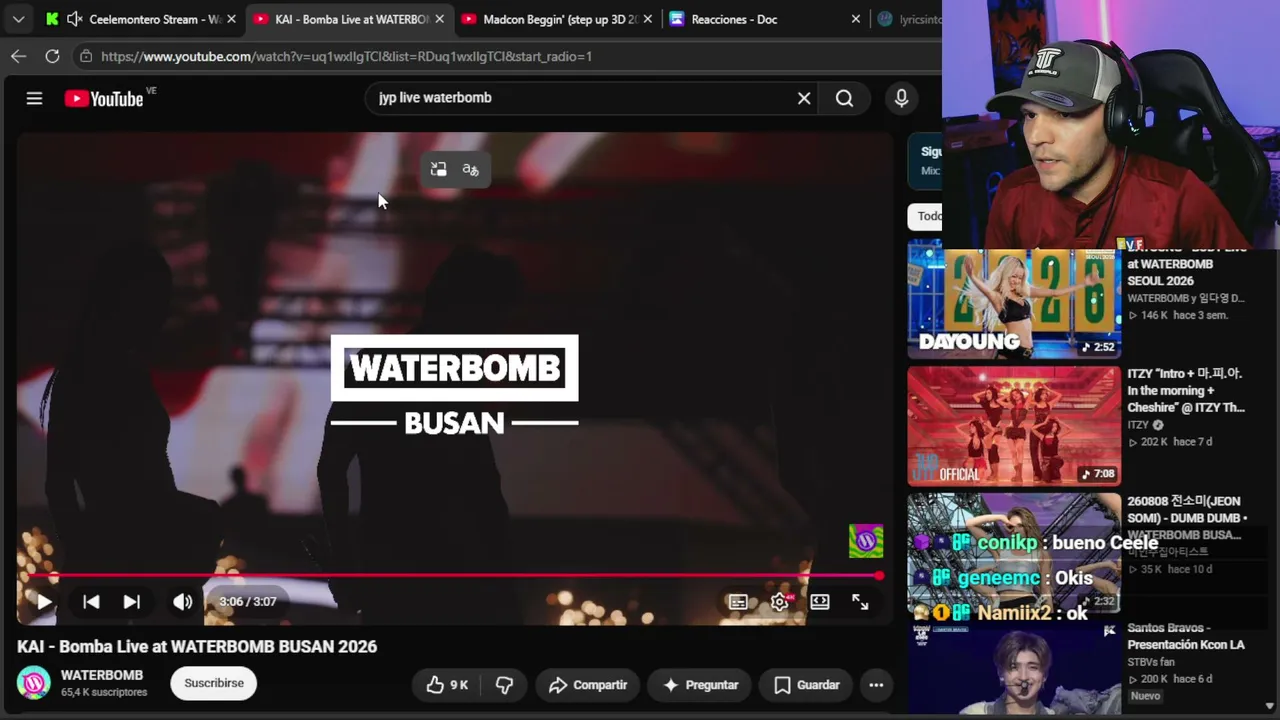Close the KAI - Bomba Live tab
1280x720 pixels.
(439, 19)
